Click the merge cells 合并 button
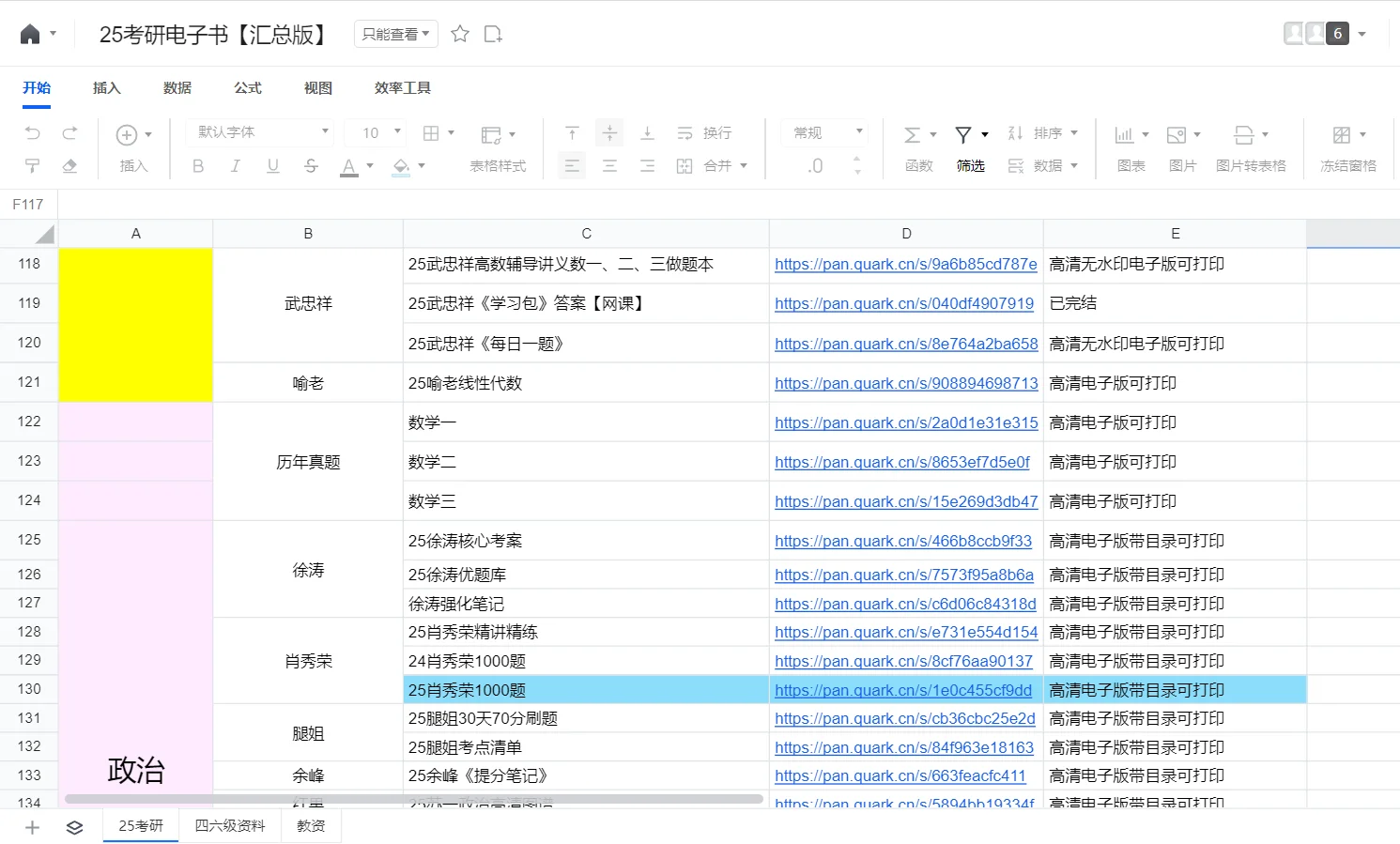The height and width of the screenshot is (844, 1400). coord(712,166)
